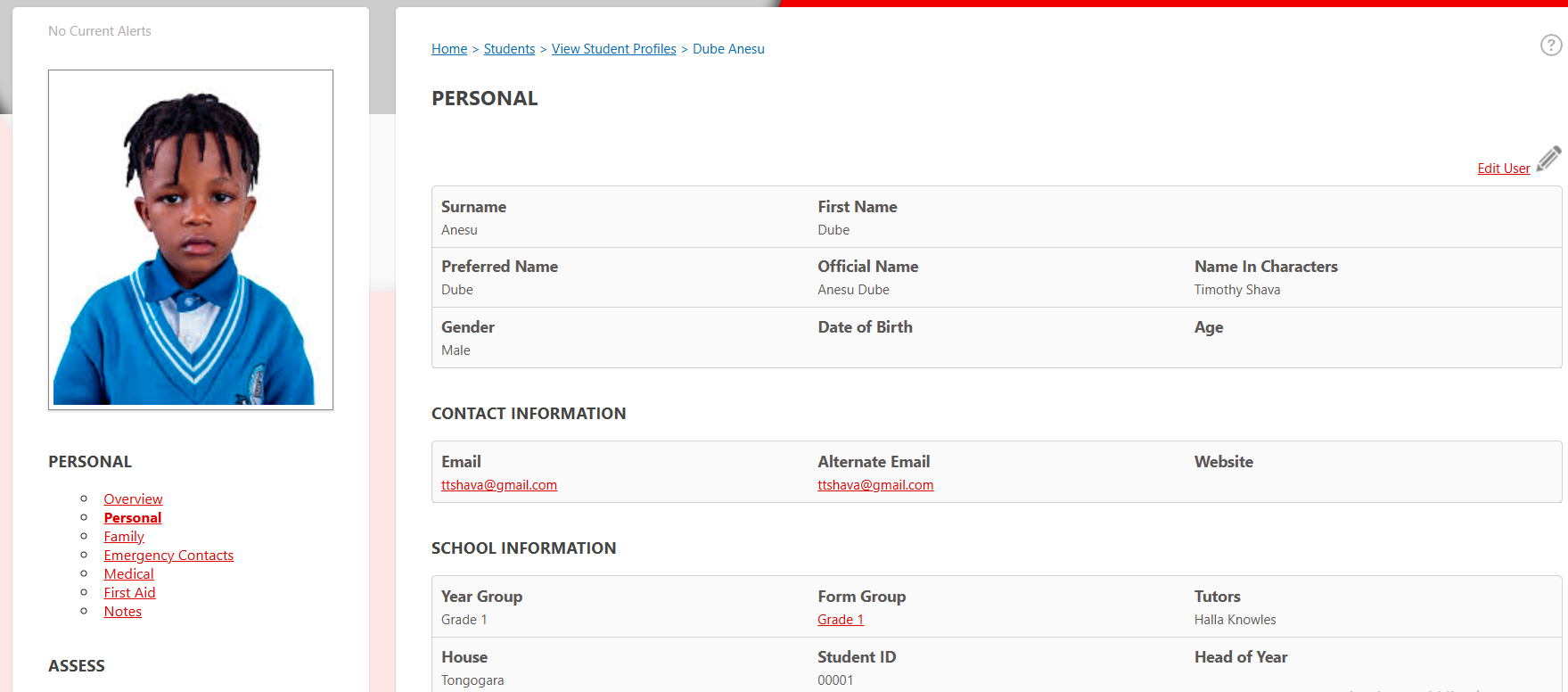Click the pencil edit icon

[1549, 159]
